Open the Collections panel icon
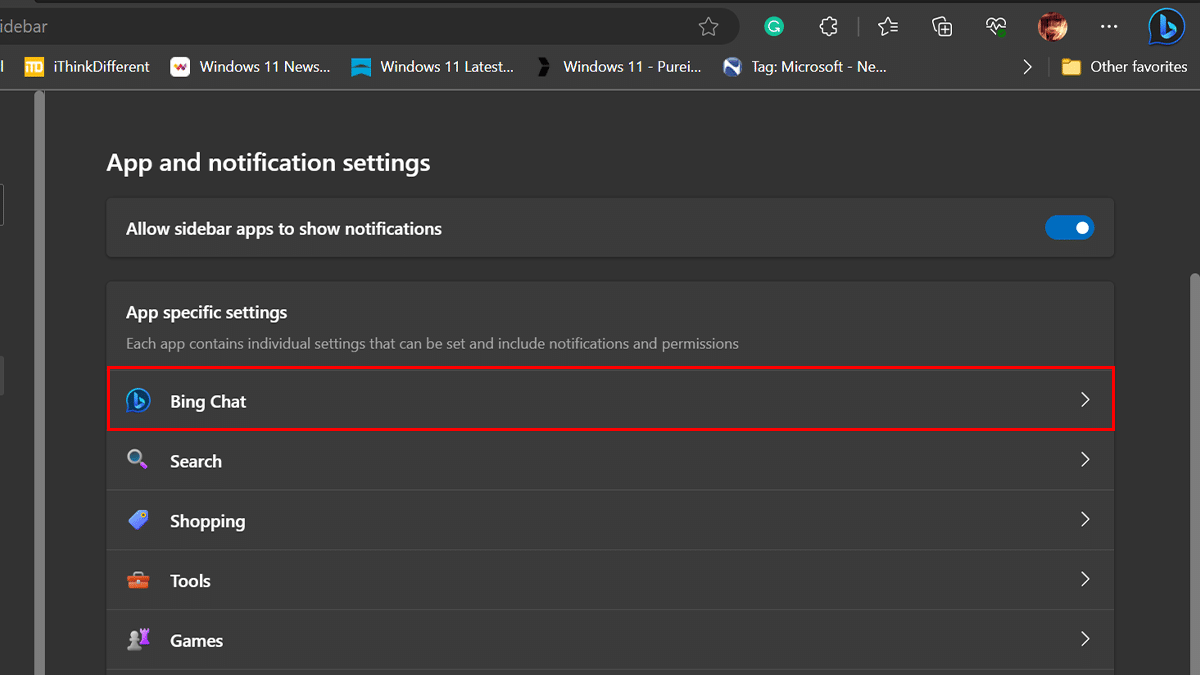 941,27
